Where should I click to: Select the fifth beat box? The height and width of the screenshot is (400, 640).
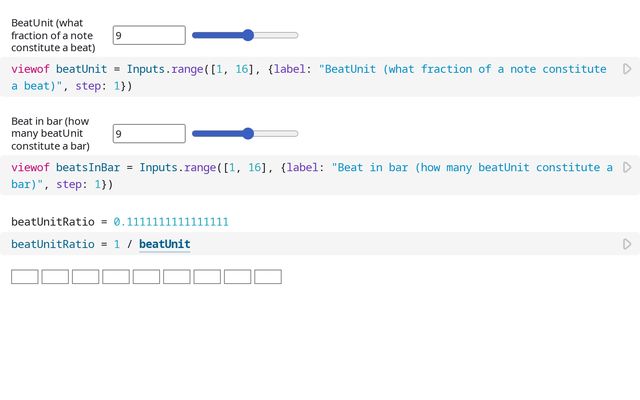pos(146,277)
